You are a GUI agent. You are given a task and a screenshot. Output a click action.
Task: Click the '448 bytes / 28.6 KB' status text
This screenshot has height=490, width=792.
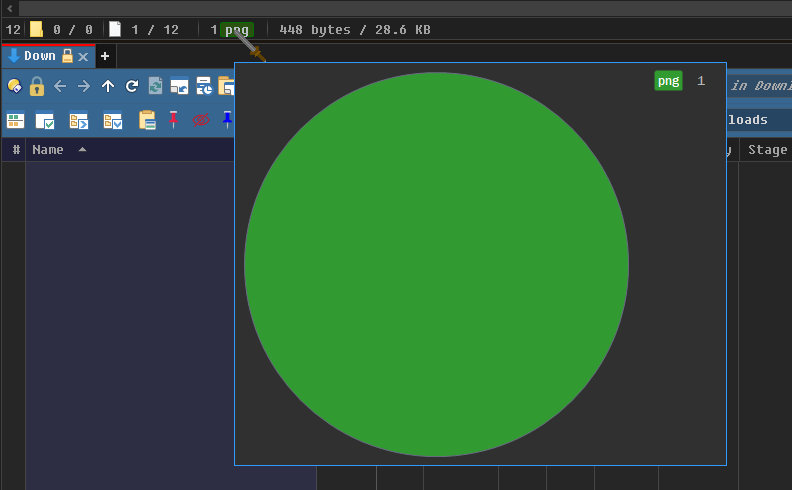tap(355, 30)
